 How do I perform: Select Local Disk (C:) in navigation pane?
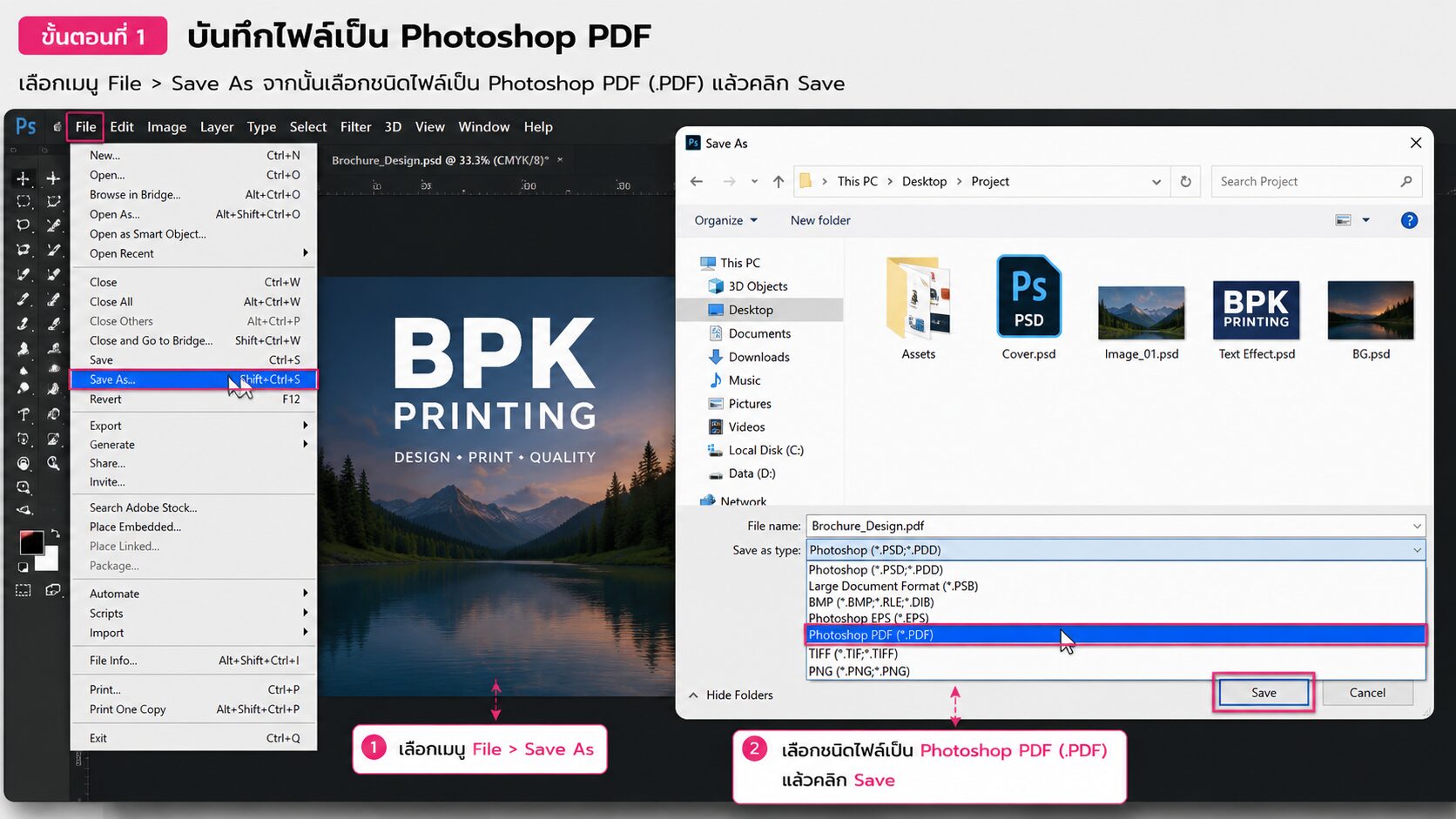pos(756,451)
